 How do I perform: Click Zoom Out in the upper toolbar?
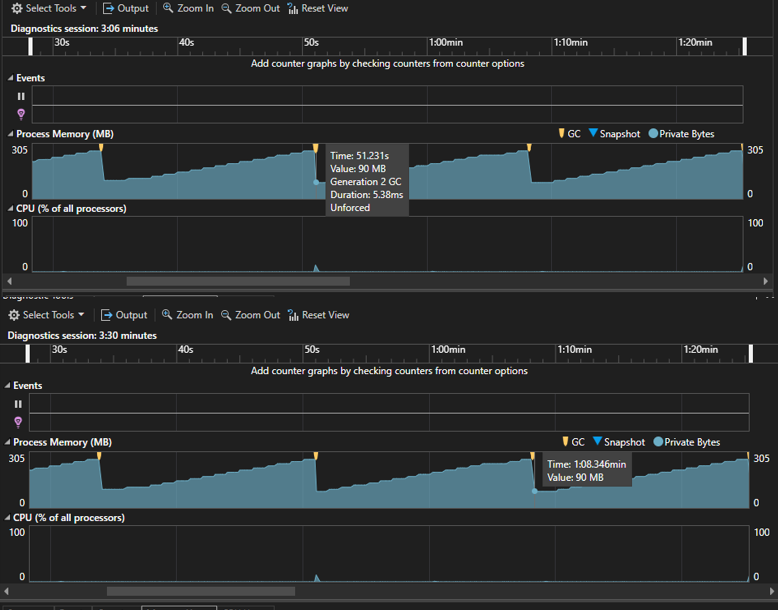(x=250, y=8)
